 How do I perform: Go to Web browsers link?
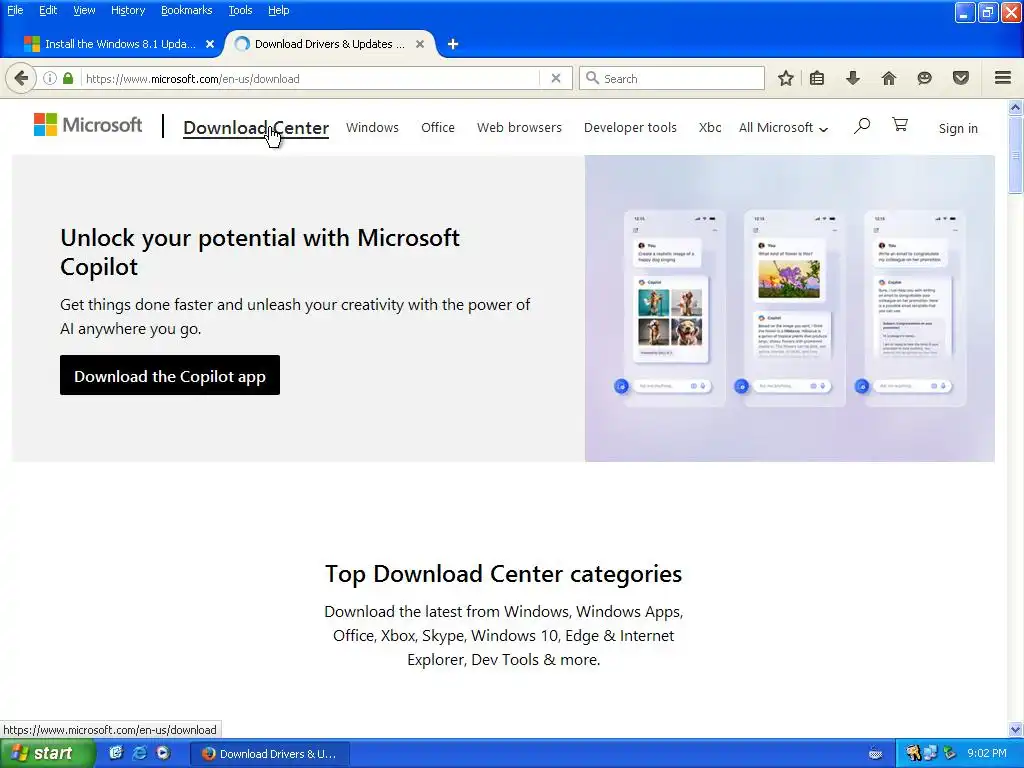(519, 128)
